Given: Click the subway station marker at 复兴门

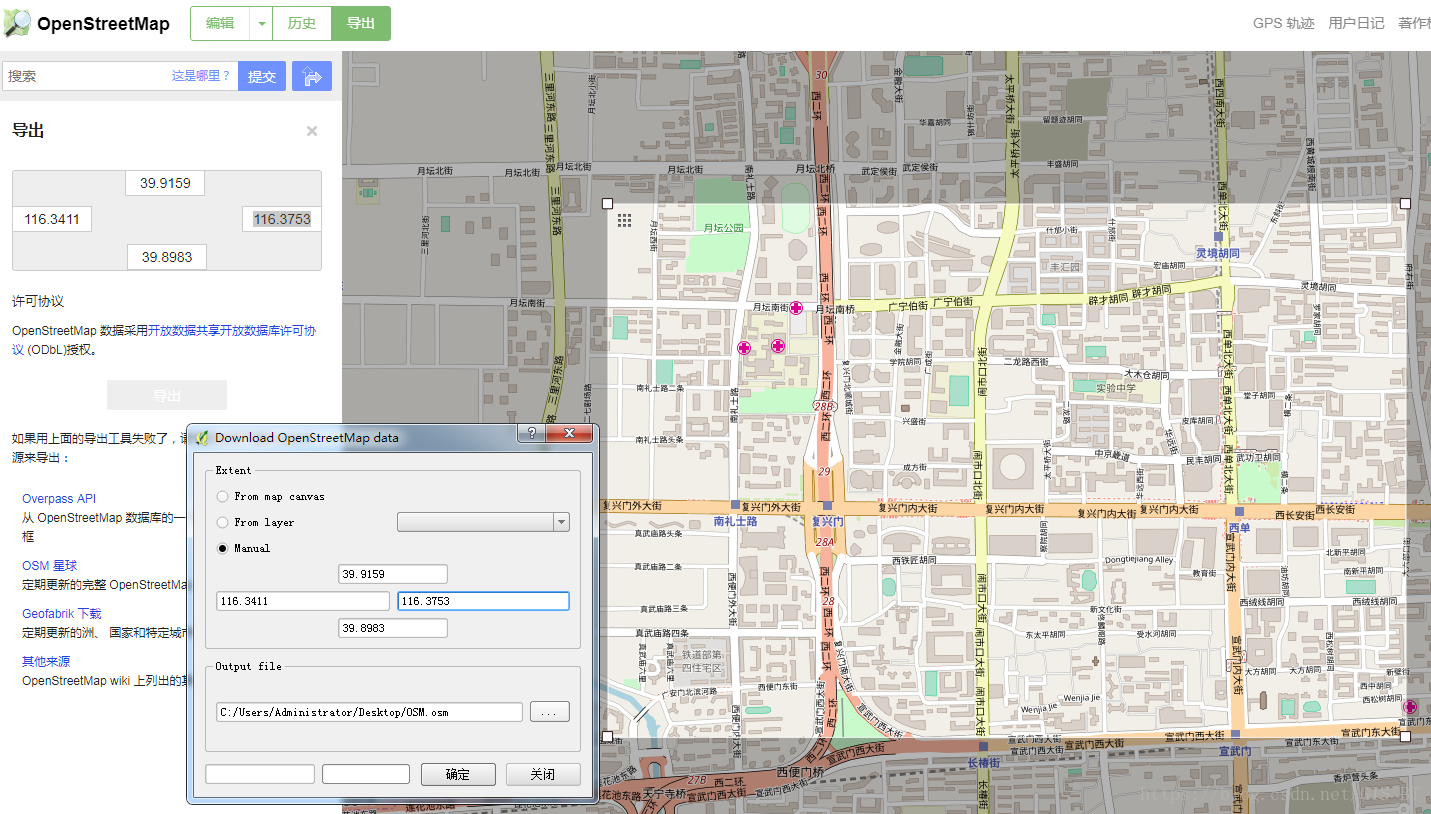Looking at the screenshot, I should (827, 505).
